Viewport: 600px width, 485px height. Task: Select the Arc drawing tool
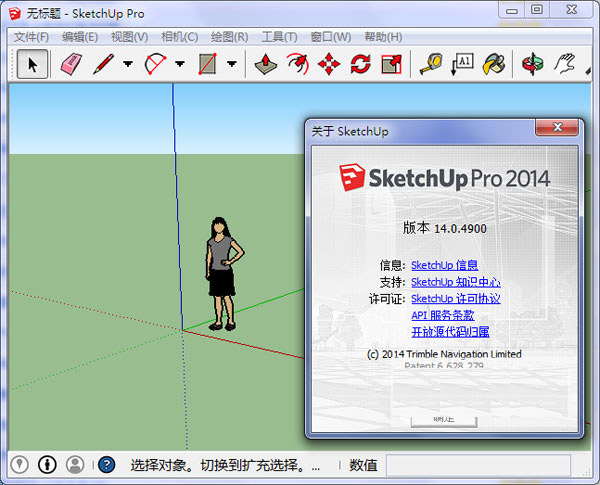[x=155, y=64]
